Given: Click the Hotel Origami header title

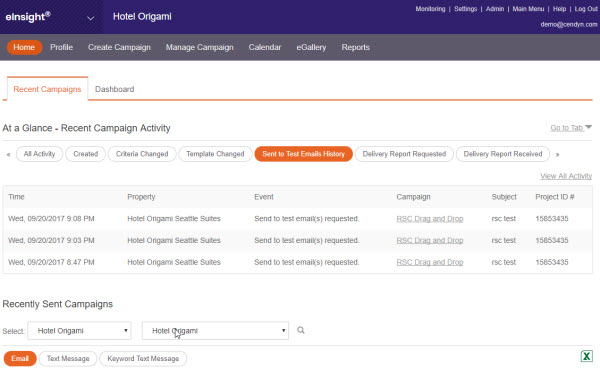Looking at the screenshot, I should [x=142, y=17].
